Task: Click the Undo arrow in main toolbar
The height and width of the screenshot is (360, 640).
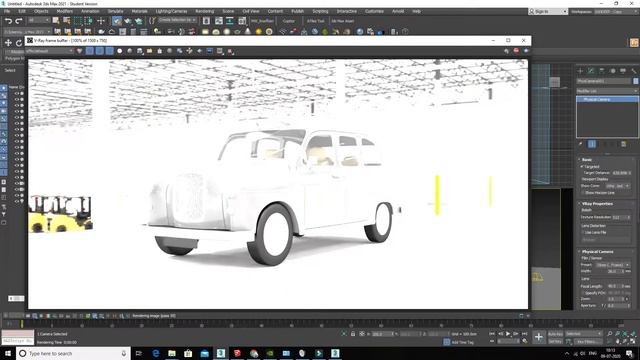Action: pyautogui.click(x=9, y=21)
